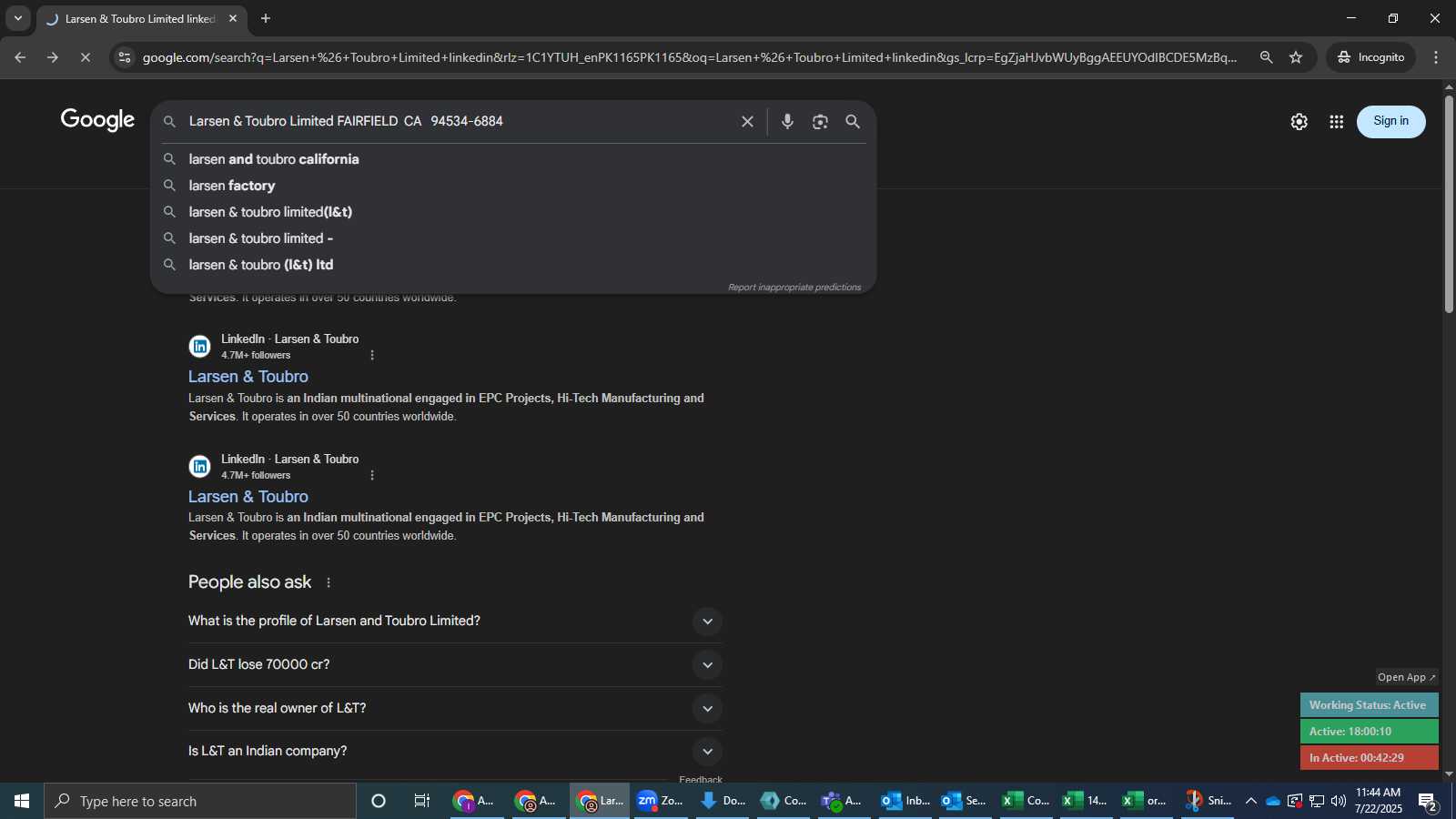Open Cortana circle on taskbar
The image size is (1456, 819).
coord(379,801)
